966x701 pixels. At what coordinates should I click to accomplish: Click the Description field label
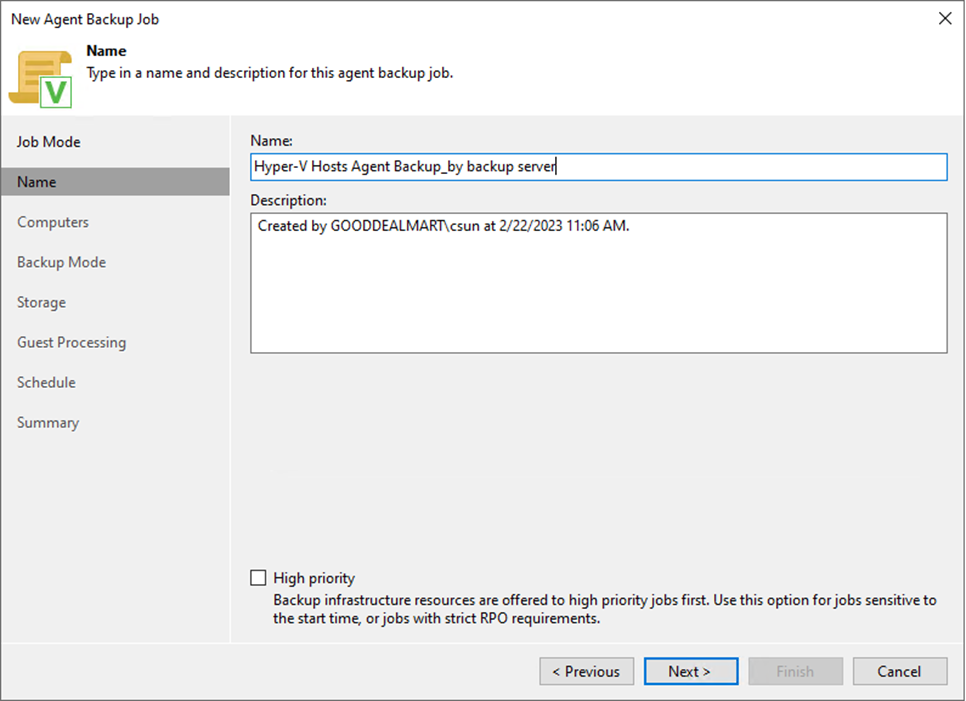click(288, 201)
